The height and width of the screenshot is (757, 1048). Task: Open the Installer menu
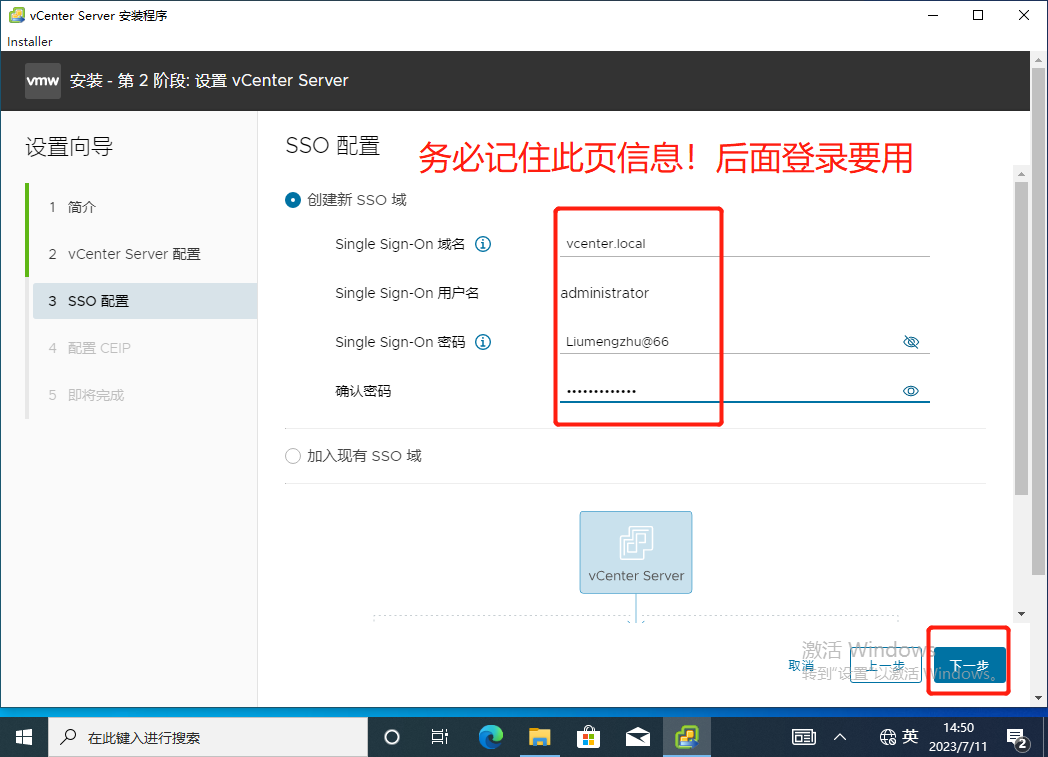[29, 41]
